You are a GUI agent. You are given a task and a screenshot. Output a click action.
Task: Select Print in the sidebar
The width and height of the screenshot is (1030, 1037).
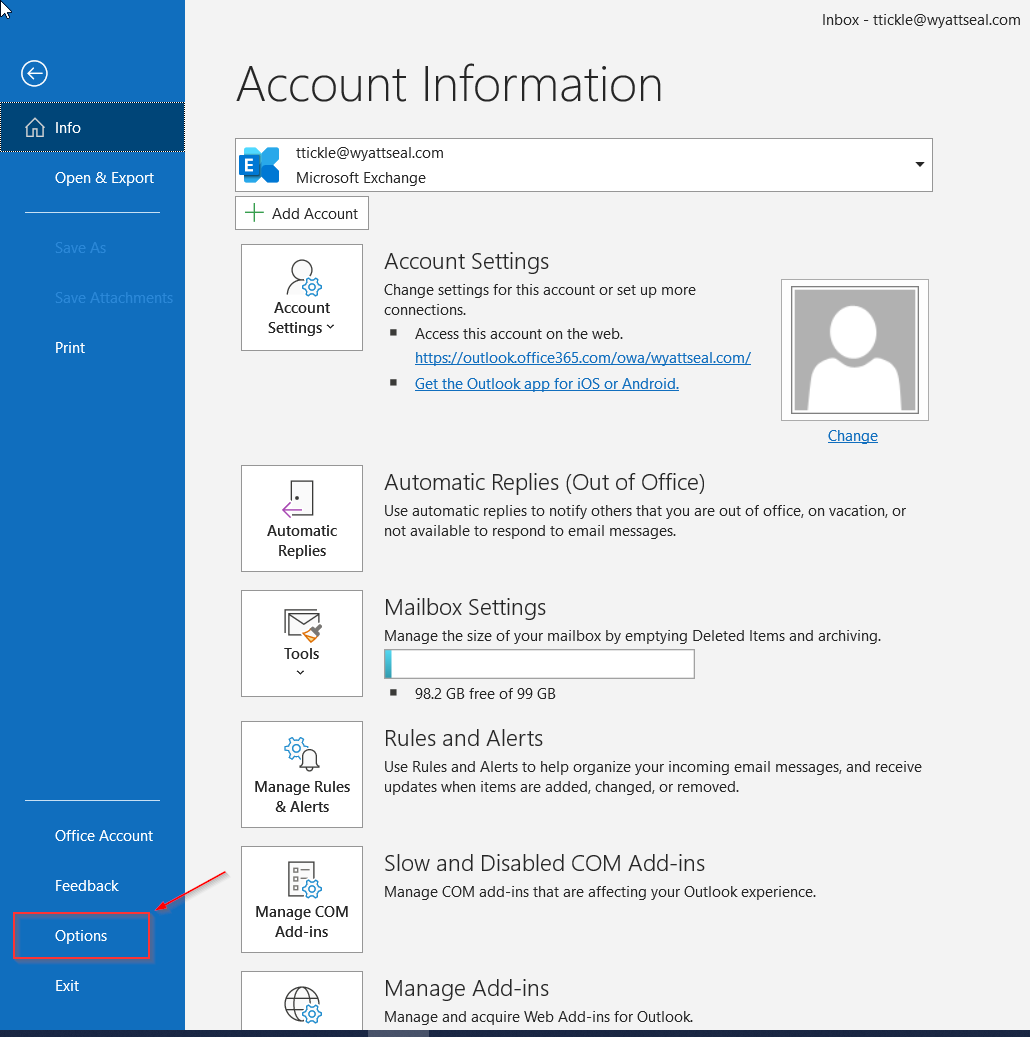70,348
